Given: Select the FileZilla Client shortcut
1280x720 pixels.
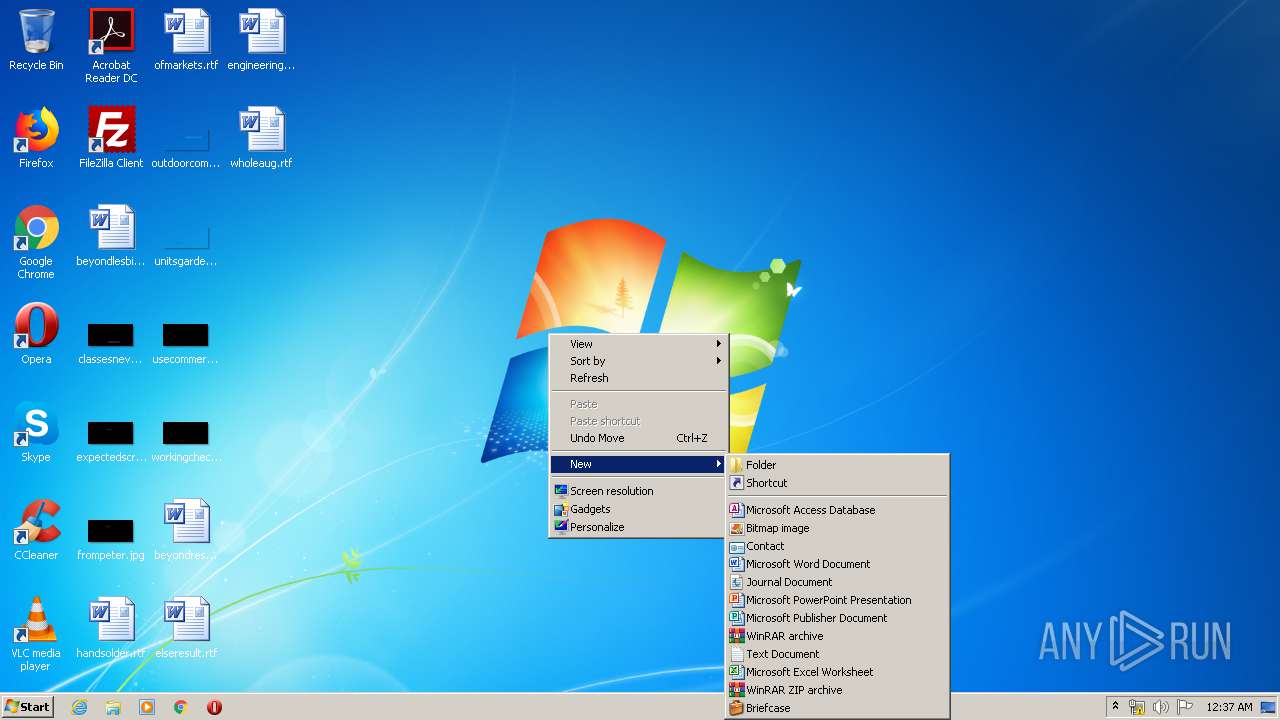Looking at the screenshot, I should tap(111, 138).
